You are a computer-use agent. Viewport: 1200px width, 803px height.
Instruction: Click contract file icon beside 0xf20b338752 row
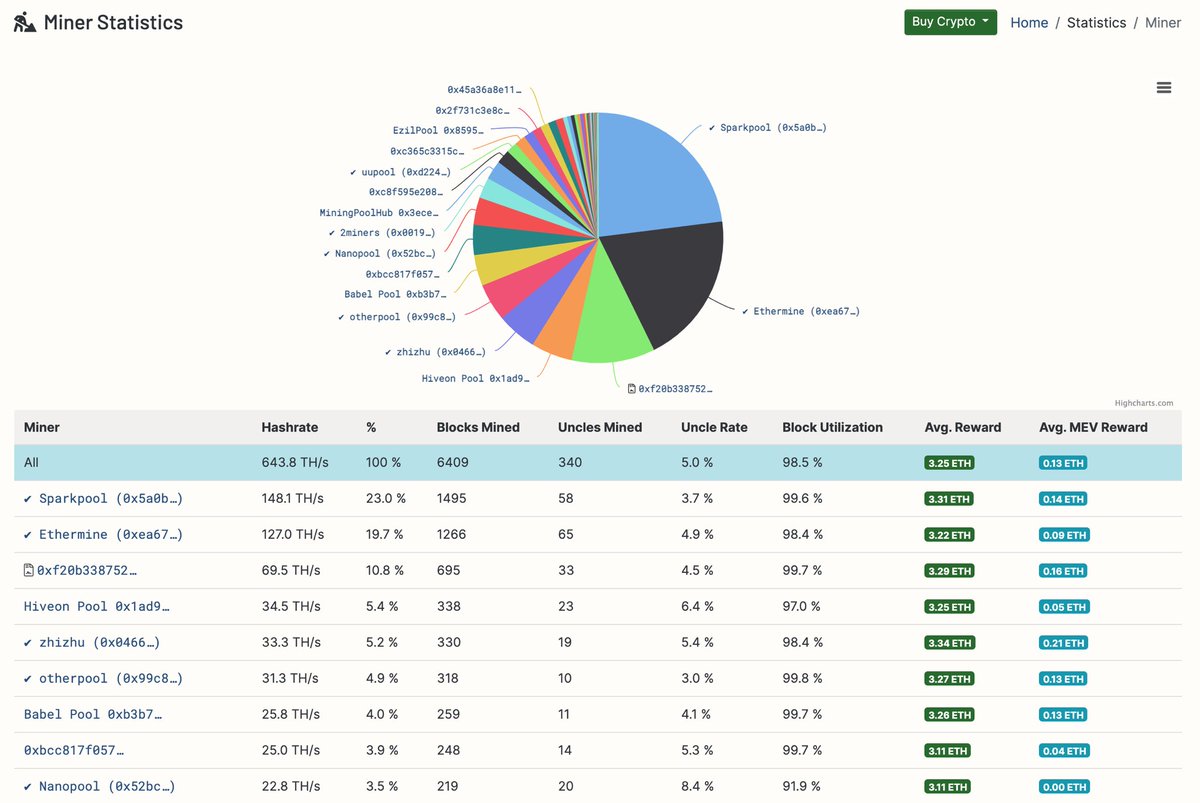[x=29, y=570]
